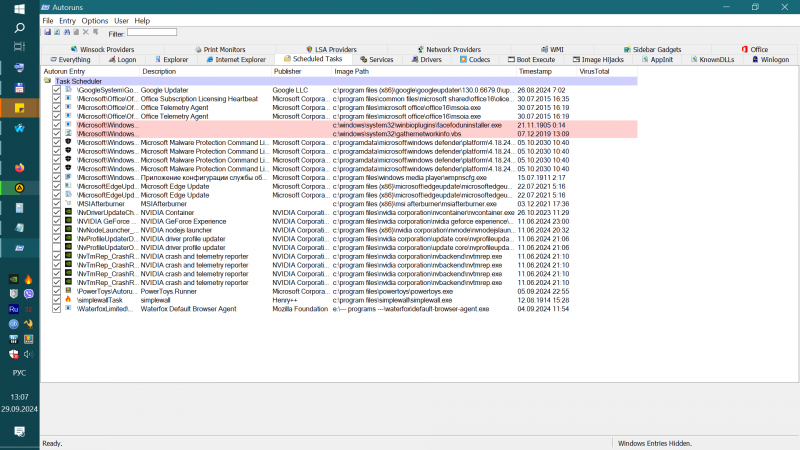Uncheck the MSIAfterburner entry checkbox
The height and width of the screenshot is (450, 800).
pyautogui.click(x=57, y=204)
